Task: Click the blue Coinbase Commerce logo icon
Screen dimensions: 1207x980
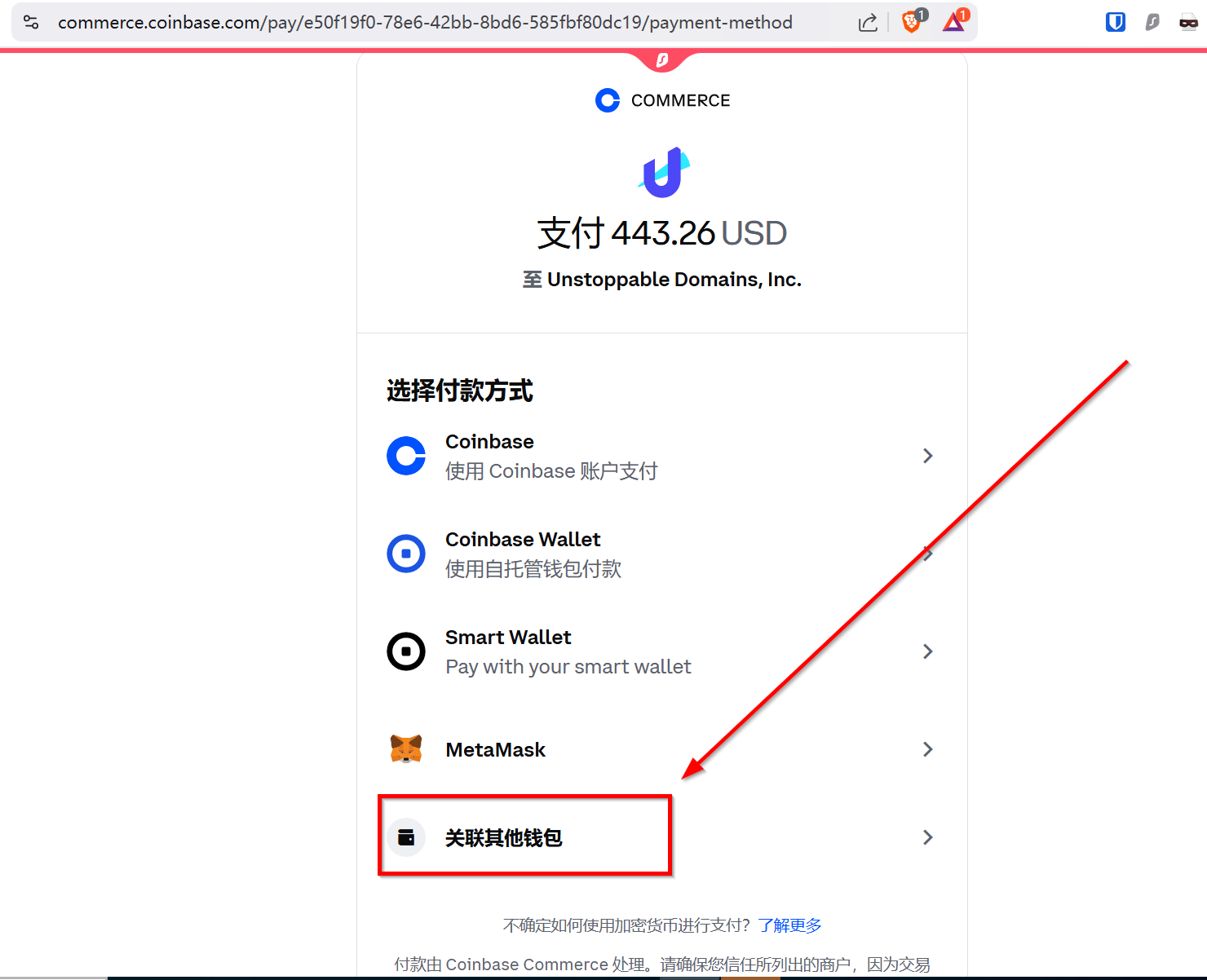Action: tap(608, 100)
